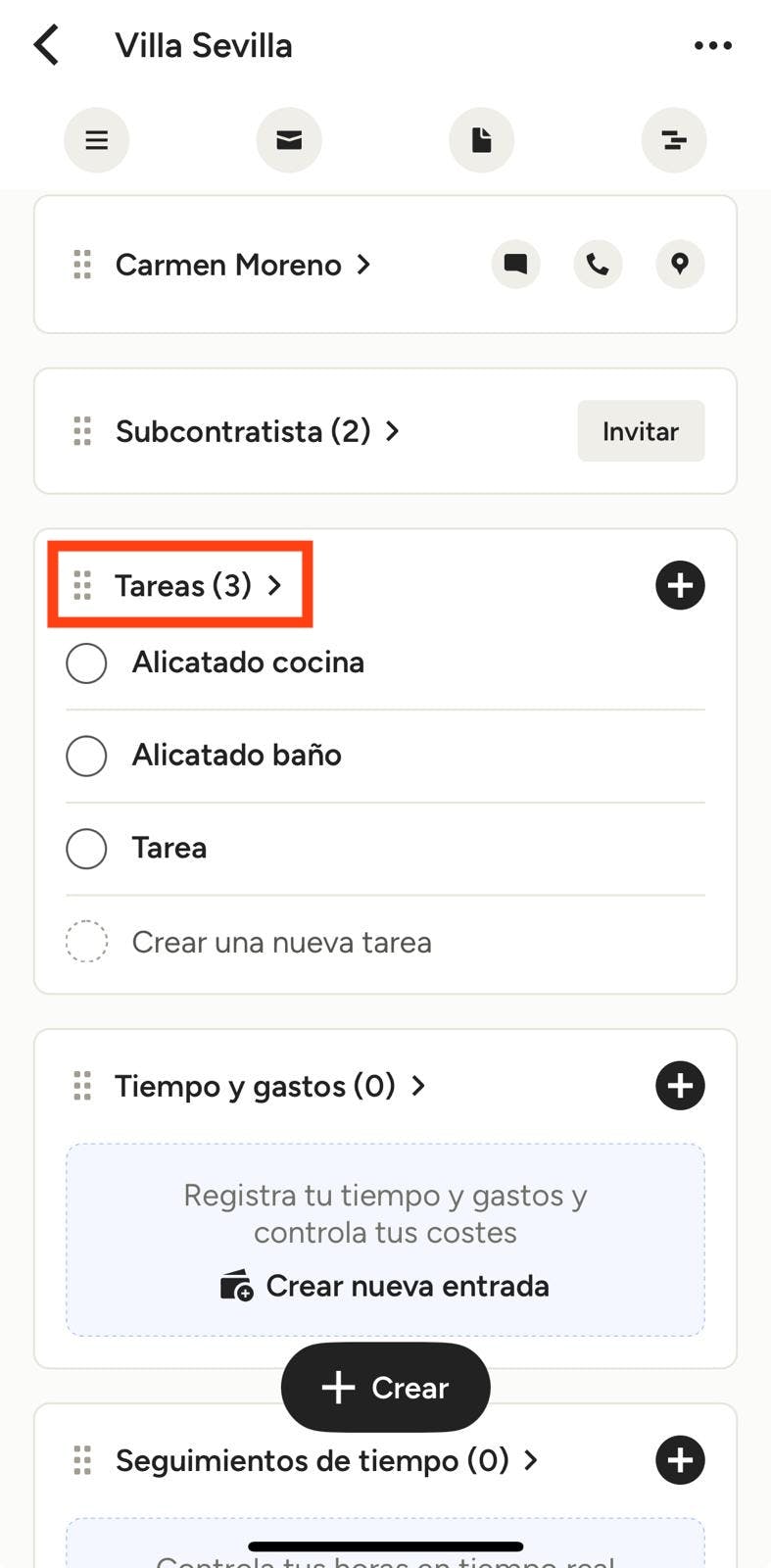Tap the floating Crear button
The height and width of the screenshot is (1568, 771).
pos(385,1387)
